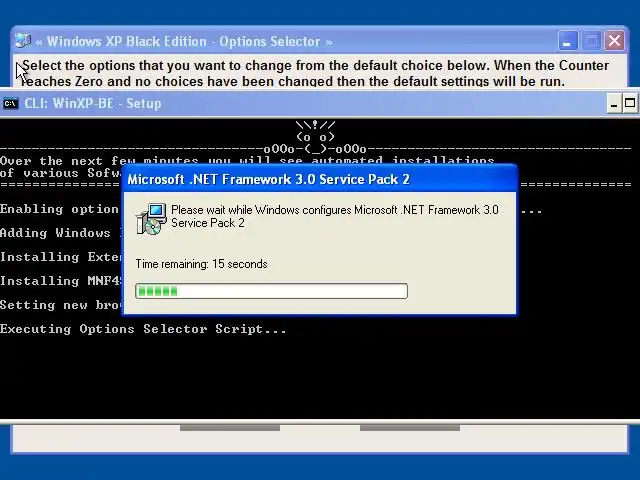Click 'Executing Options Selector Script...' console line

[x=143, y=329]
